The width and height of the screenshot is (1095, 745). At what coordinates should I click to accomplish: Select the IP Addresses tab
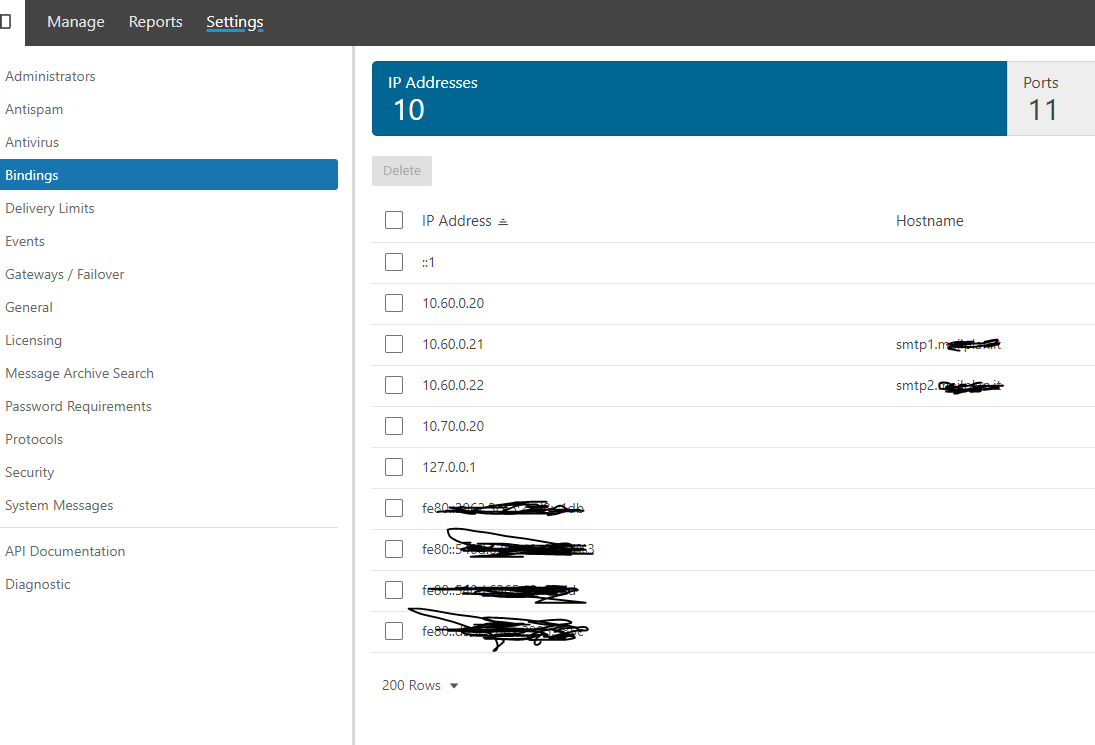(689, 98)
